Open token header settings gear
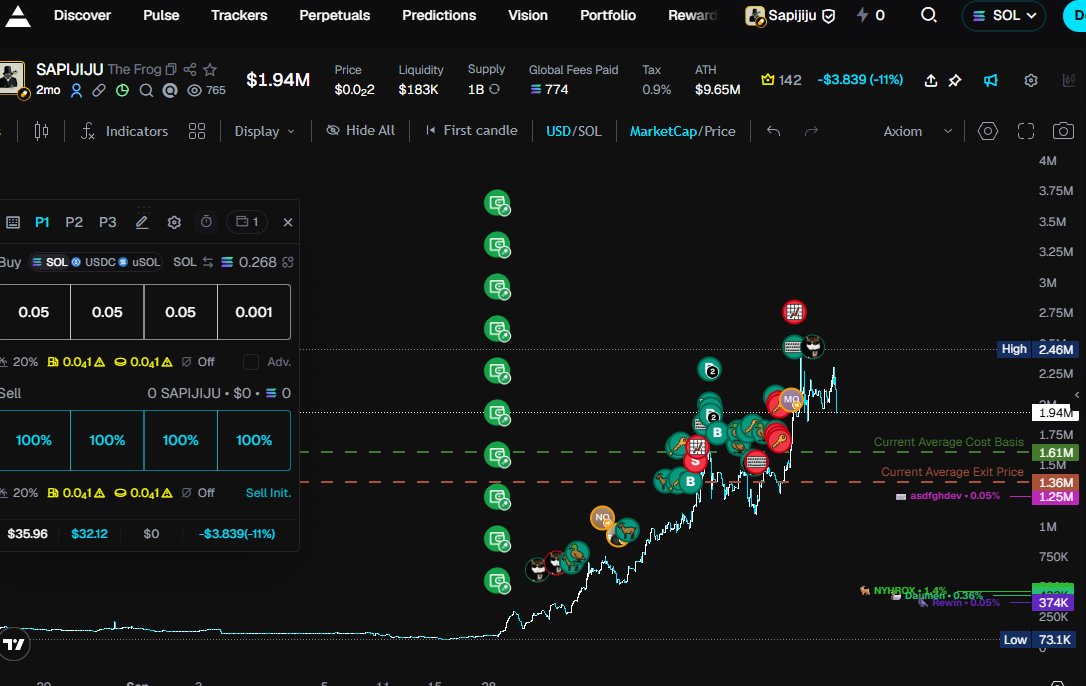The height and width of the screenshot is (686, 1086). [1031, 81]
